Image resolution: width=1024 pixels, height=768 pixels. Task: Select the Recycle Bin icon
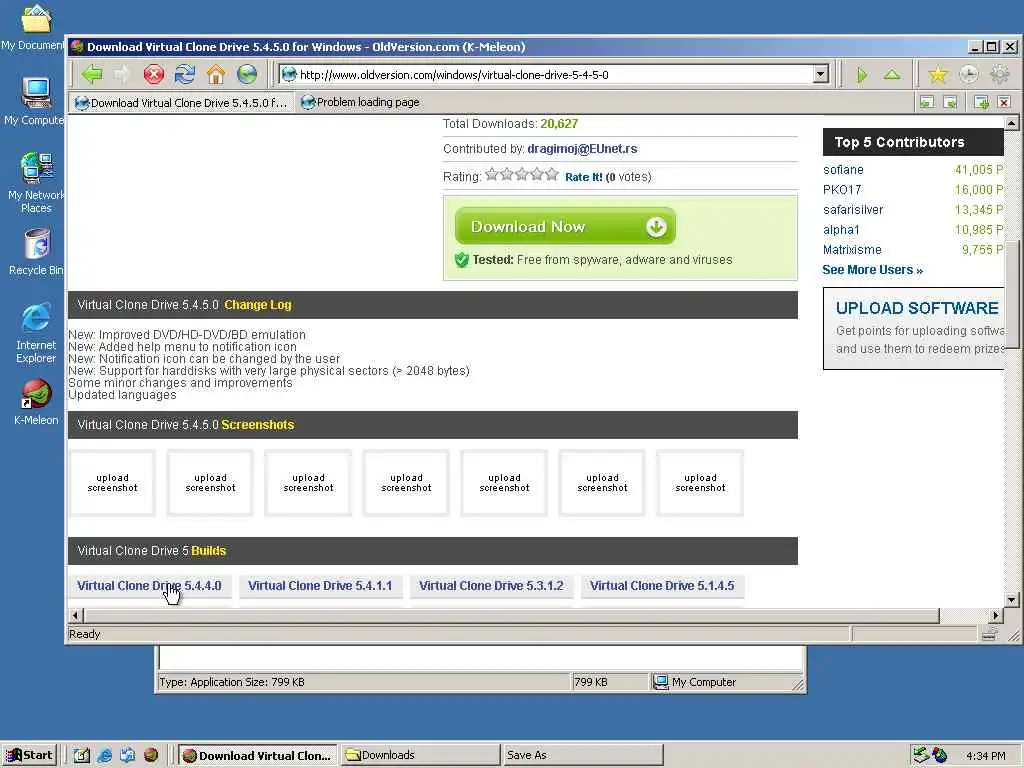click(x=37, y=252)
